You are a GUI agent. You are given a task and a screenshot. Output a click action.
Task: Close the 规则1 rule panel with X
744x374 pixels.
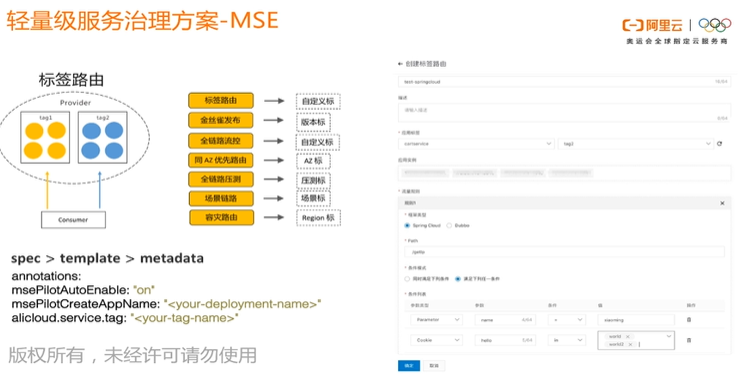tap(722, 203)
